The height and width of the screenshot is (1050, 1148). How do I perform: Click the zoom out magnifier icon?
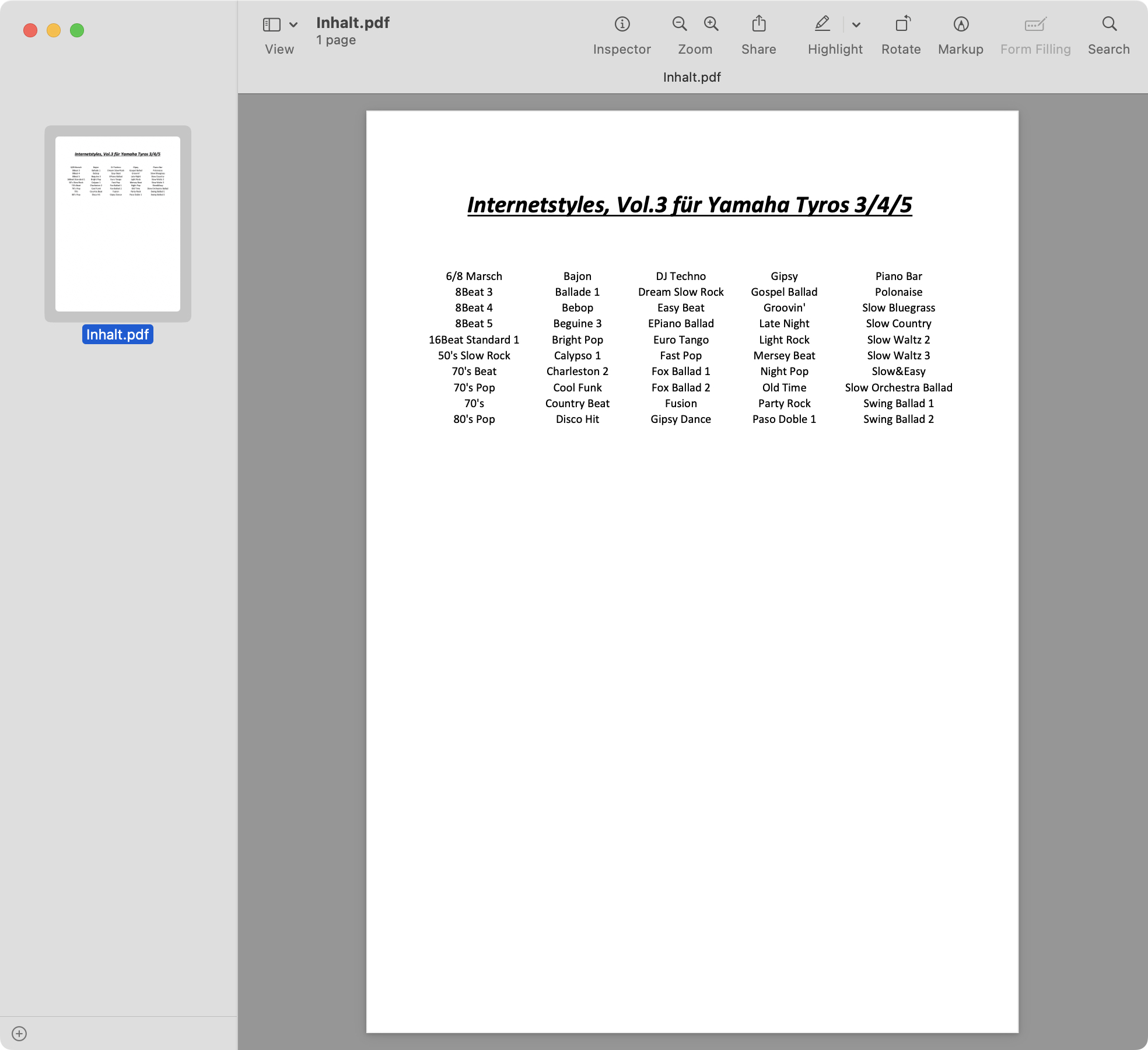click(x=680, y=24)
